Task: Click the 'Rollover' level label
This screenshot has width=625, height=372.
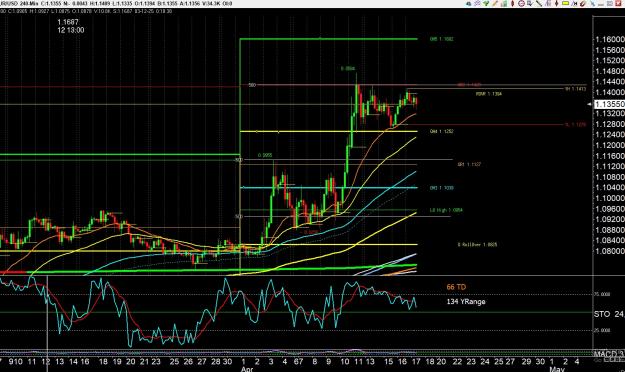Action: [x=477, y=244]
